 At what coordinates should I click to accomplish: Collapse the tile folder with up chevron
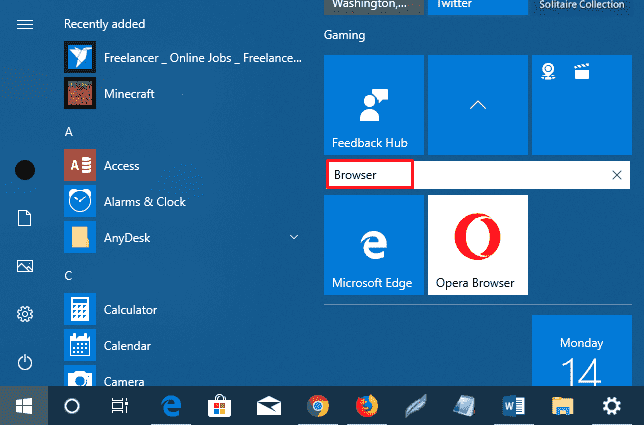(x=478, y=105)
